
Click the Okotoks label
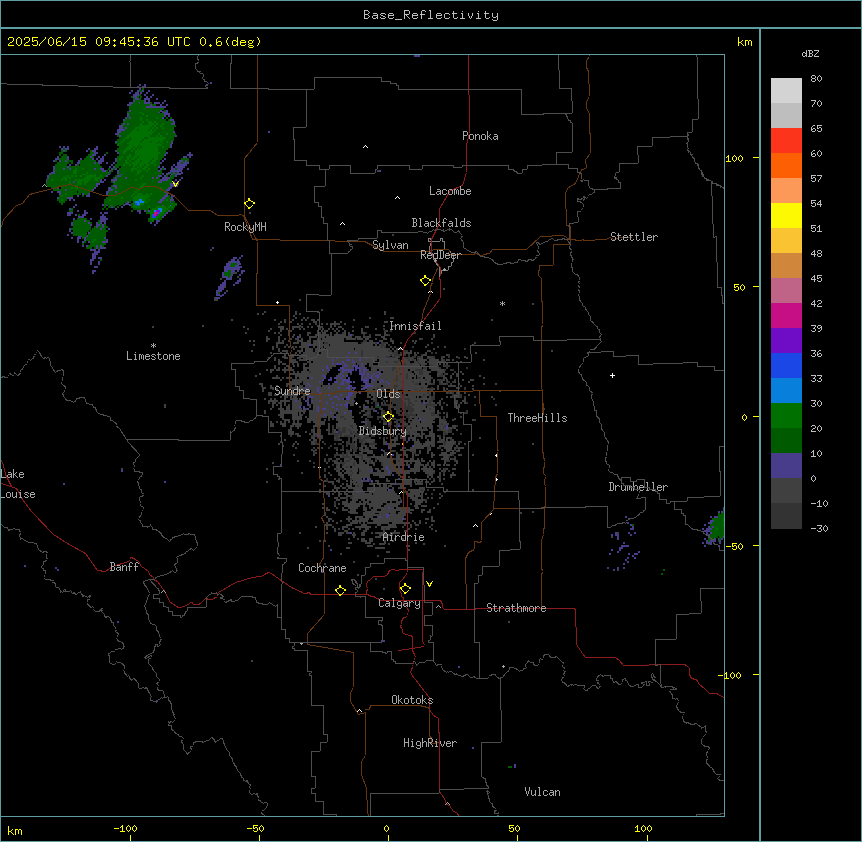click(x=412, y=700)
